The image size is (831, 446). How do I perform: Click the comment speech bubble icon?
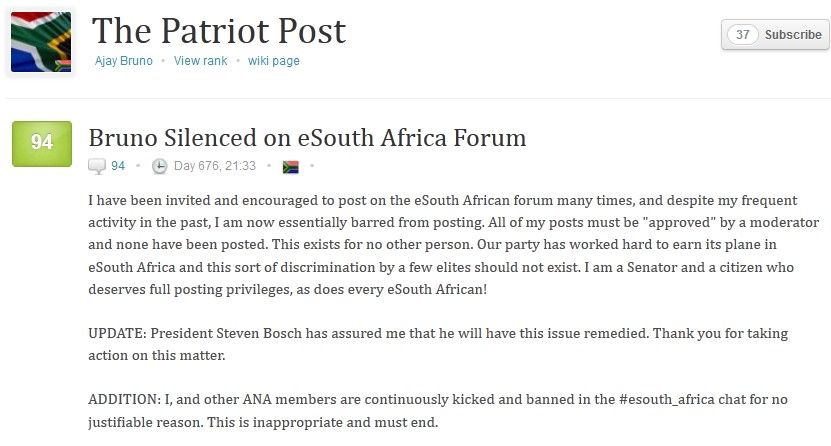tap(97, 166)
